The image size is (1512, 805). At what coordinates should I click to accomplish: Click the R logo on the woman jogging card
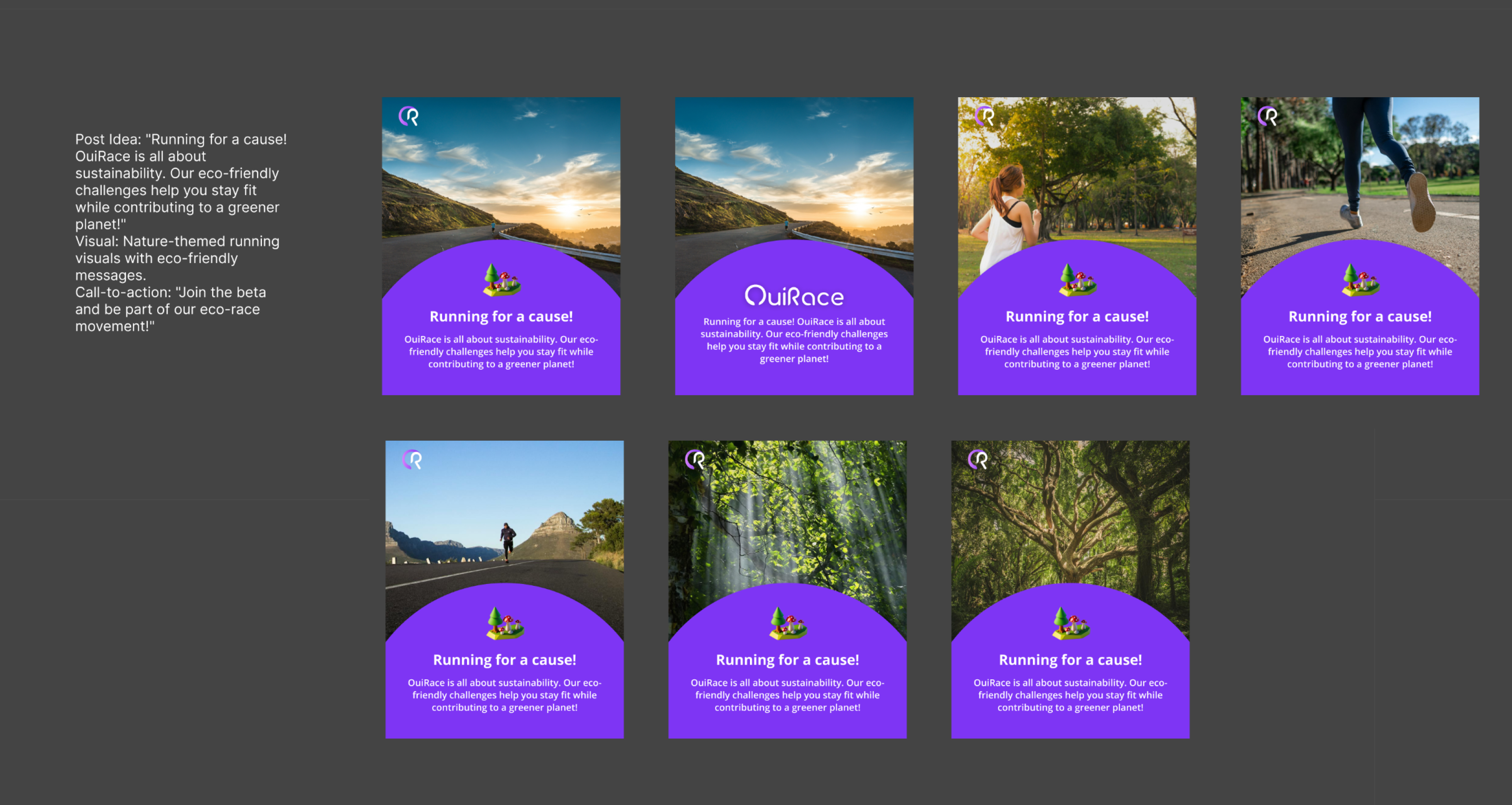click(984, 116)
